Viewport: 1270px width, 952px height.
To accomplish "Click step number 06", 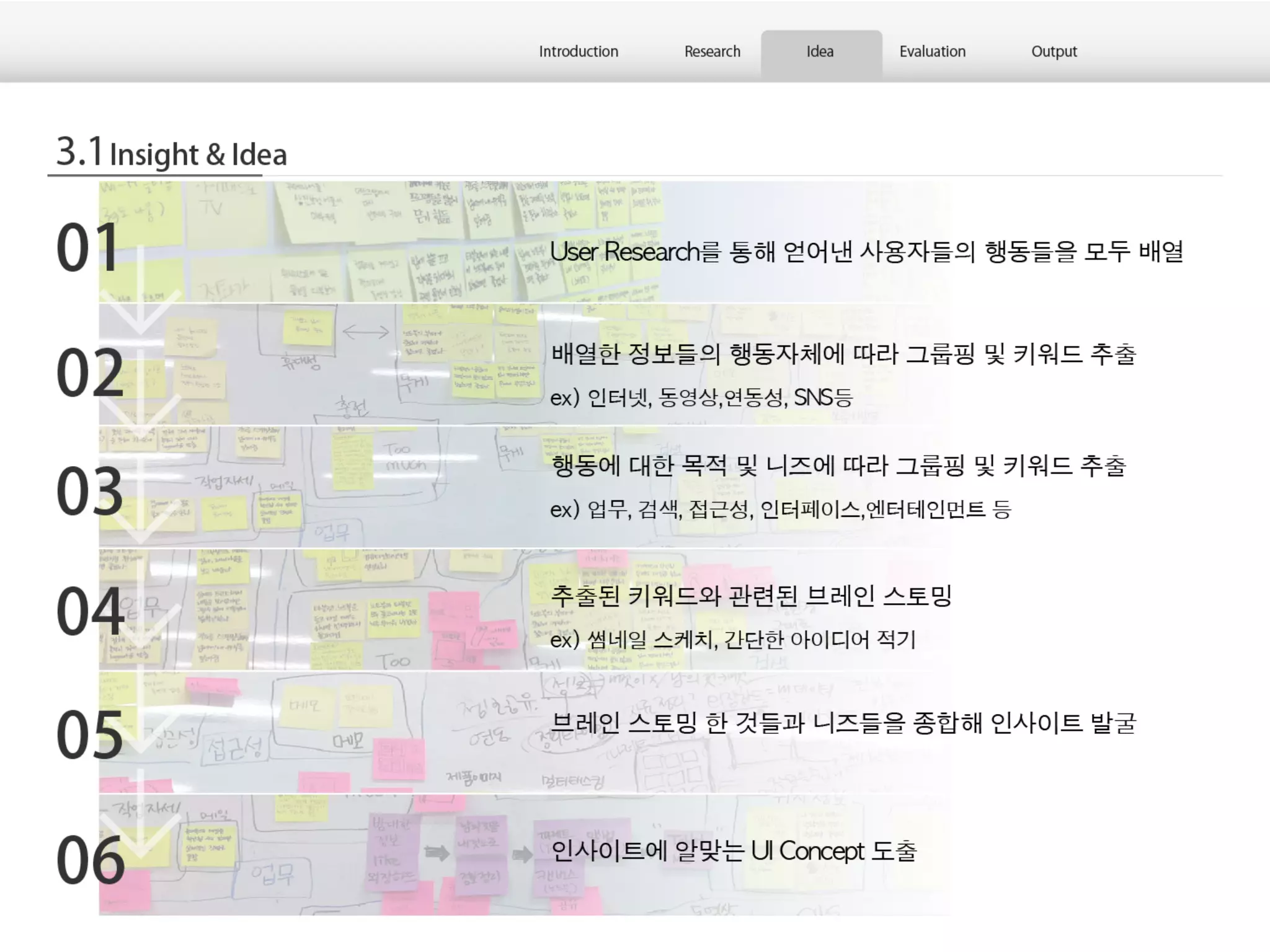I will coord(90,860).
